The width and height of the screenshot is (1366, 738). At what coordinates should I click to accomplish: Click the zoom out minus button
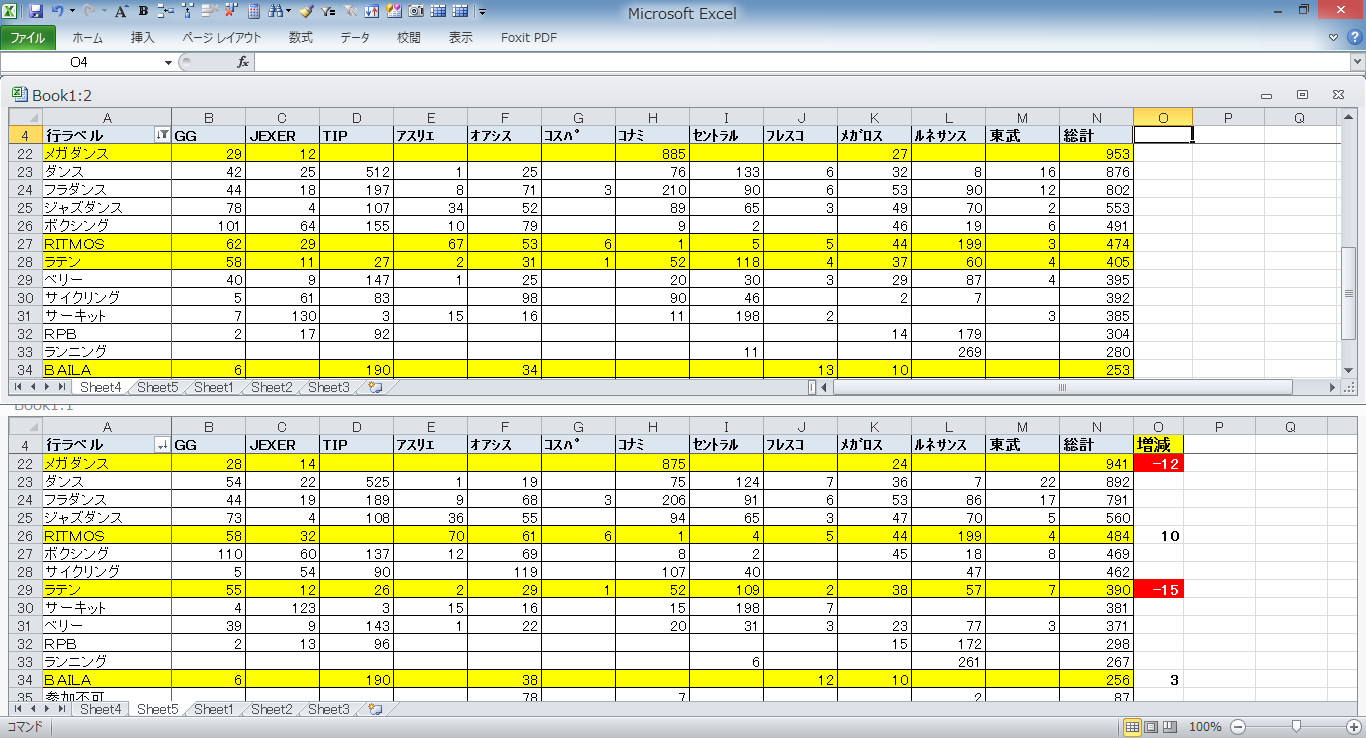tap(1238, 727)
